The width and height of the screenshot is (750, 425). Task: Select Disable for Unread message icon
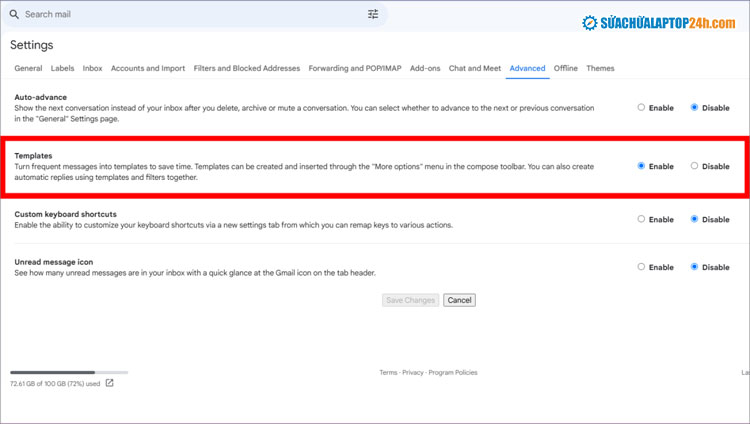coord(694,267)
